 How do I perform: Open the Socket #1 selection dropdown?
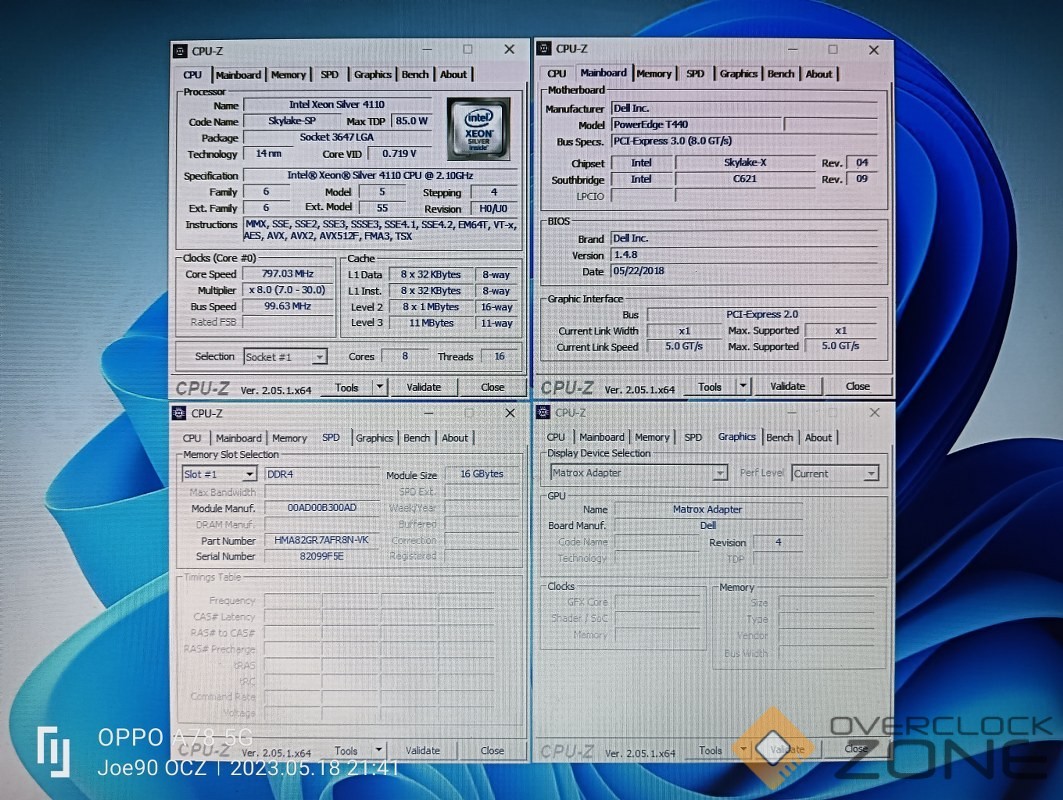coord(319,357)
